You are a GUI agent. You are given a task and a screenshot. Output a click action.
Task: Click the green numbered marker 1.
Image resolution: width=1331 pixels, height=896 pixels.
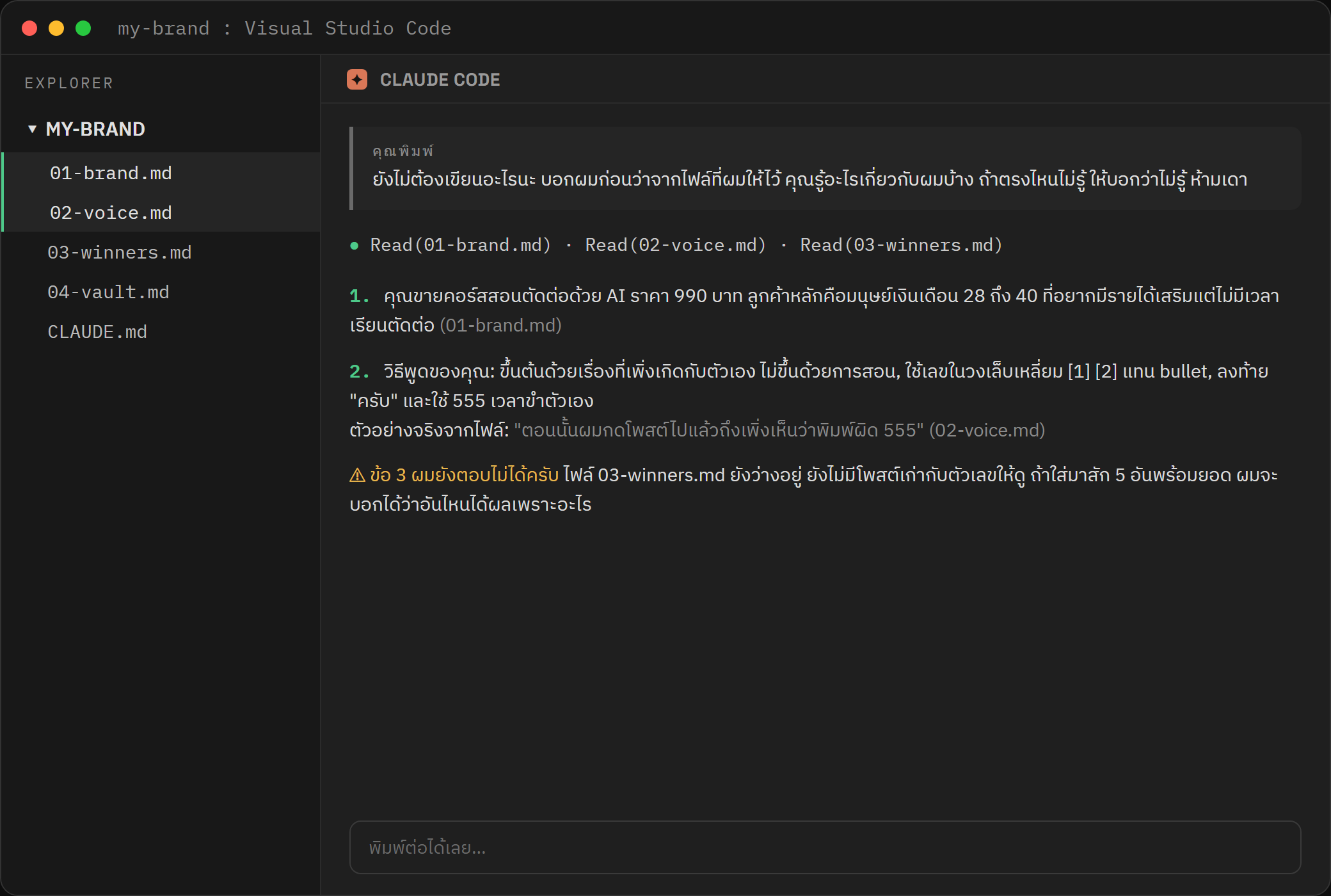359,296
